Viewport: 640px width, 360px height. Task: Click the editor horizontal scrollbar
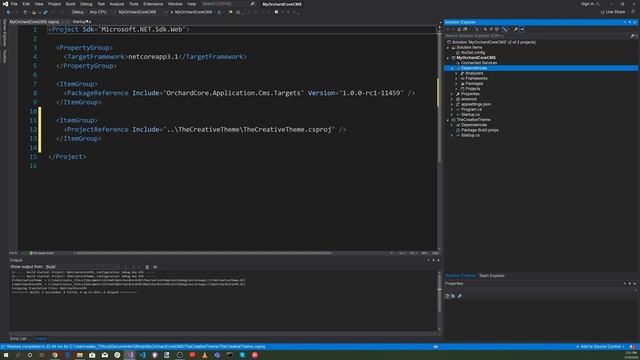point(204,253)
